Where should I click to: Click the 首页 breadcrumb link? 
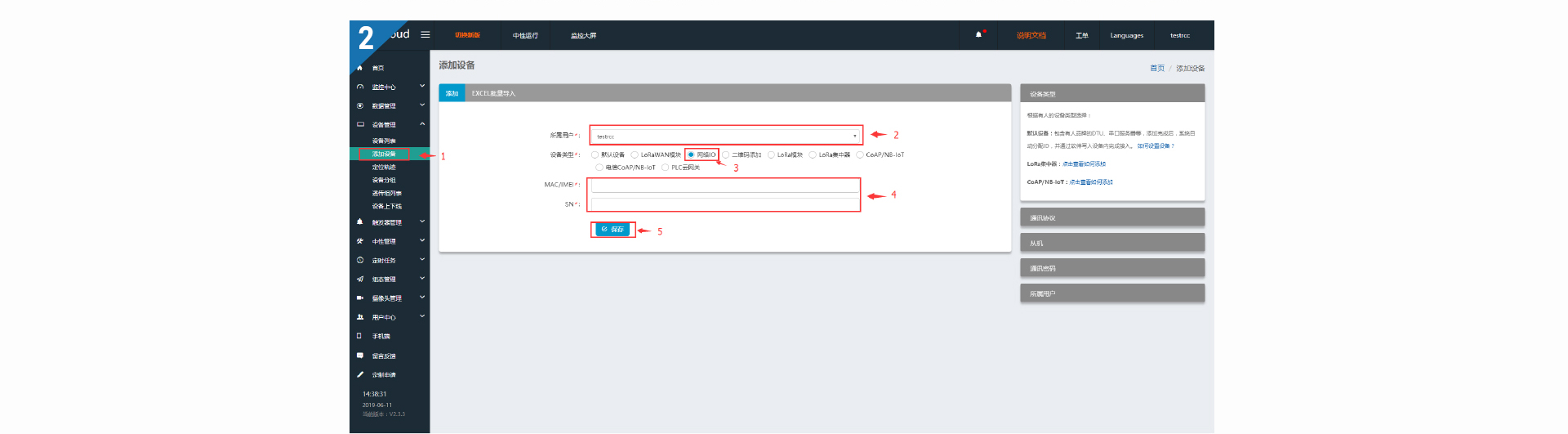tap(1157, 68)
